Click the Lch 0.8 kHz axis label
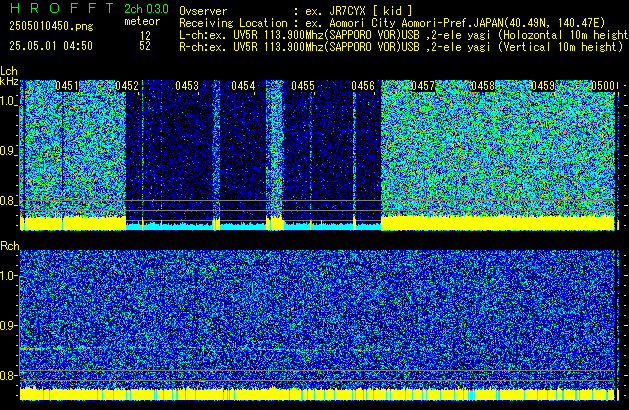 [8, 201]
